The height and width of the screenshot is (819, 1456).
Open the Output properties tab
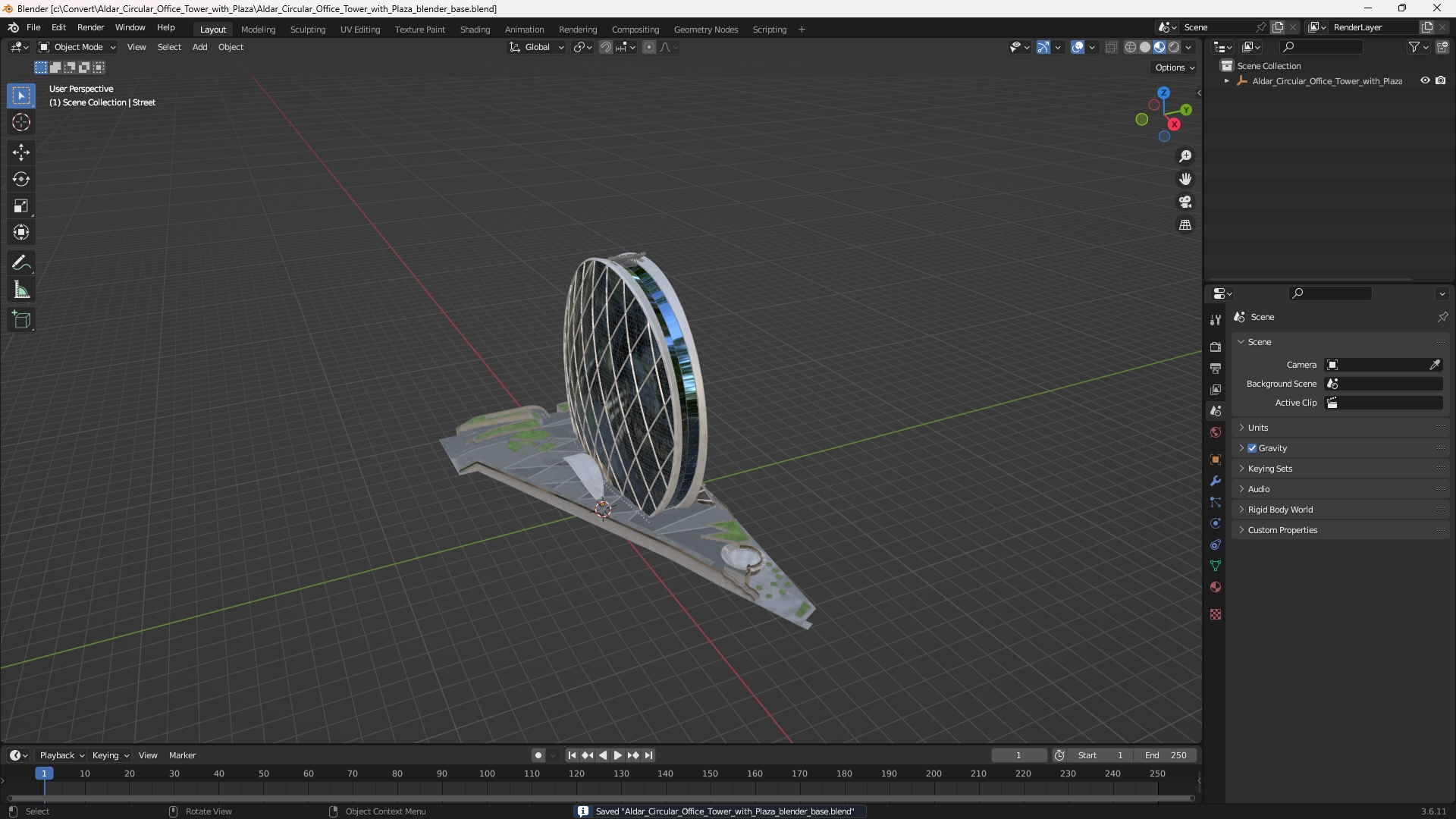click(x=1216, y=368)
